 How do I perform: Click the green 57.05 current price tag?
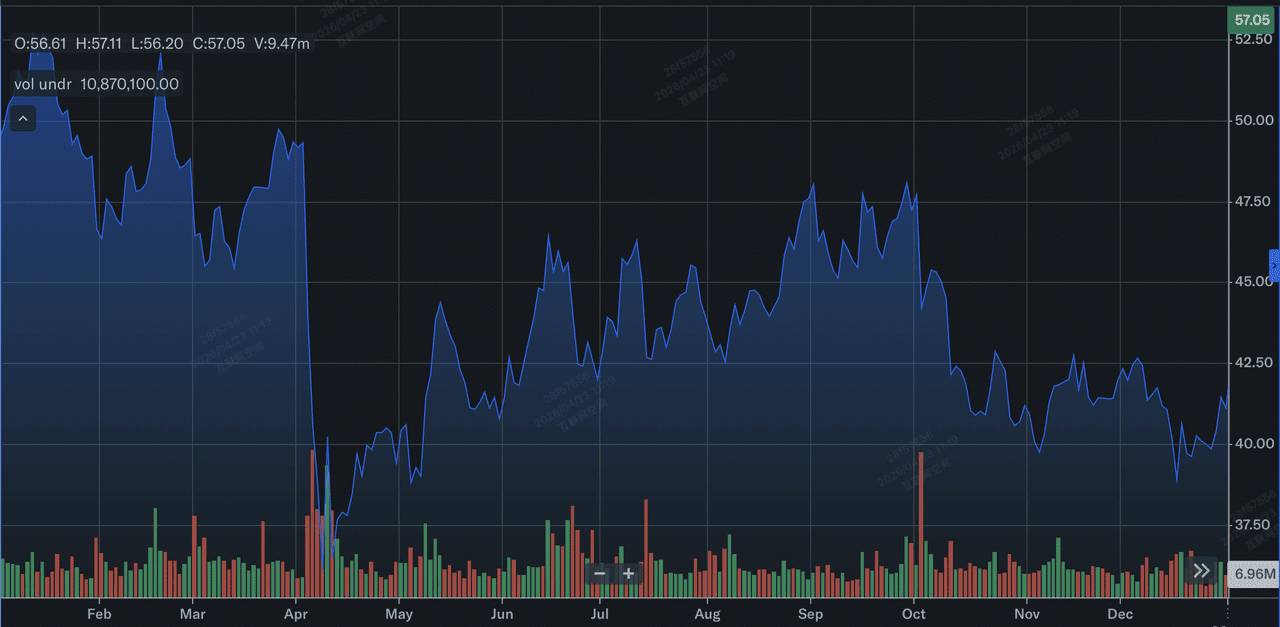[x=1252, y=19]
